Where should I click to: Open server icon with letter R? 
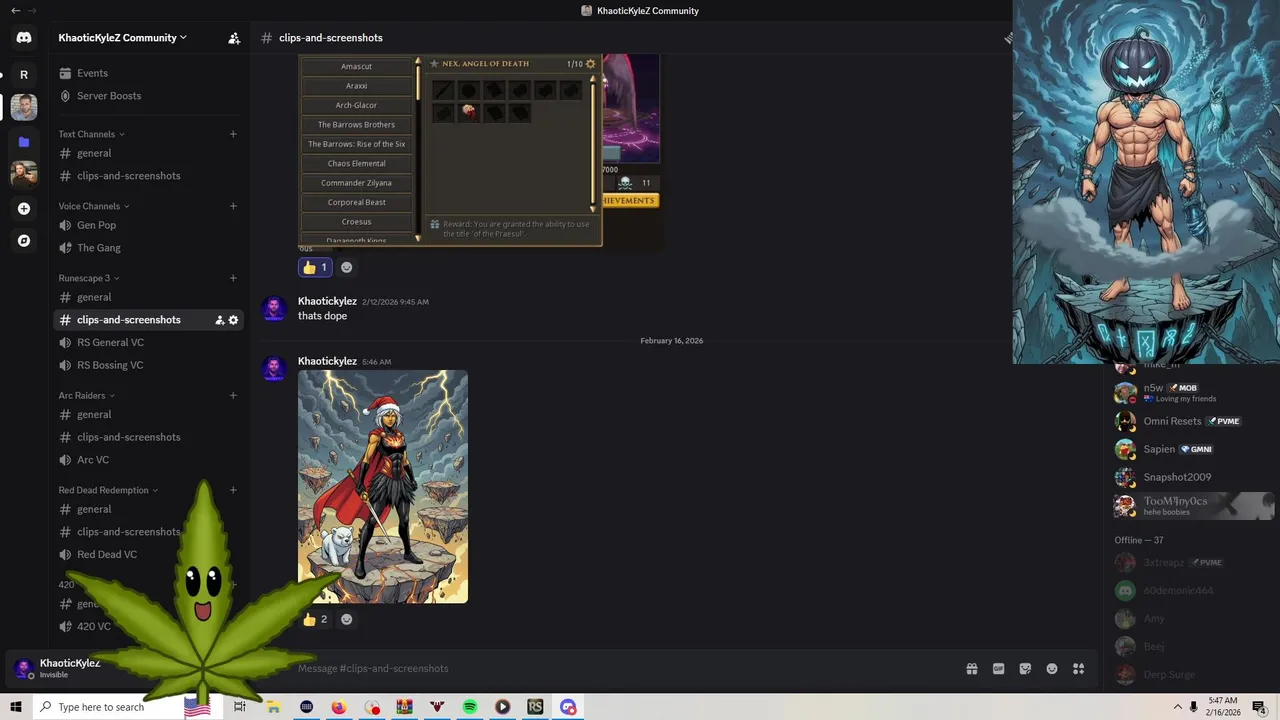coord(24,75)
